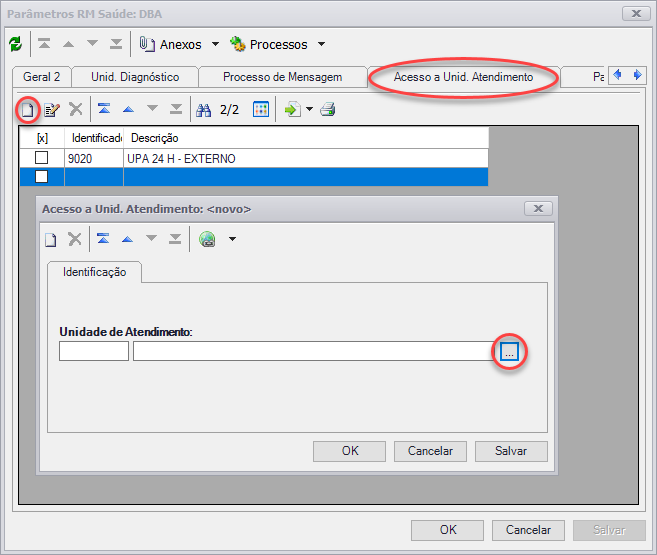Go to first record in top toolbar

[44, 44]
